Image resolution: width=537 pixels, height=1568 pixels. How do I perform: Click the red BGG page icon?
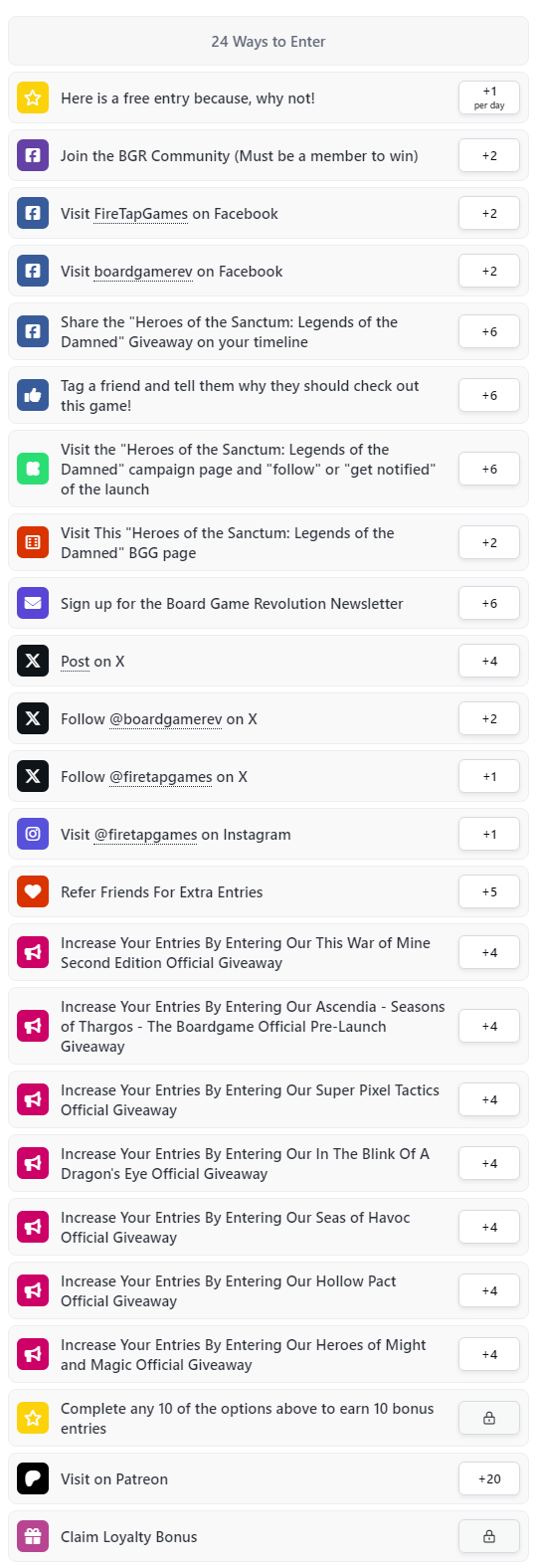point(33,542)
